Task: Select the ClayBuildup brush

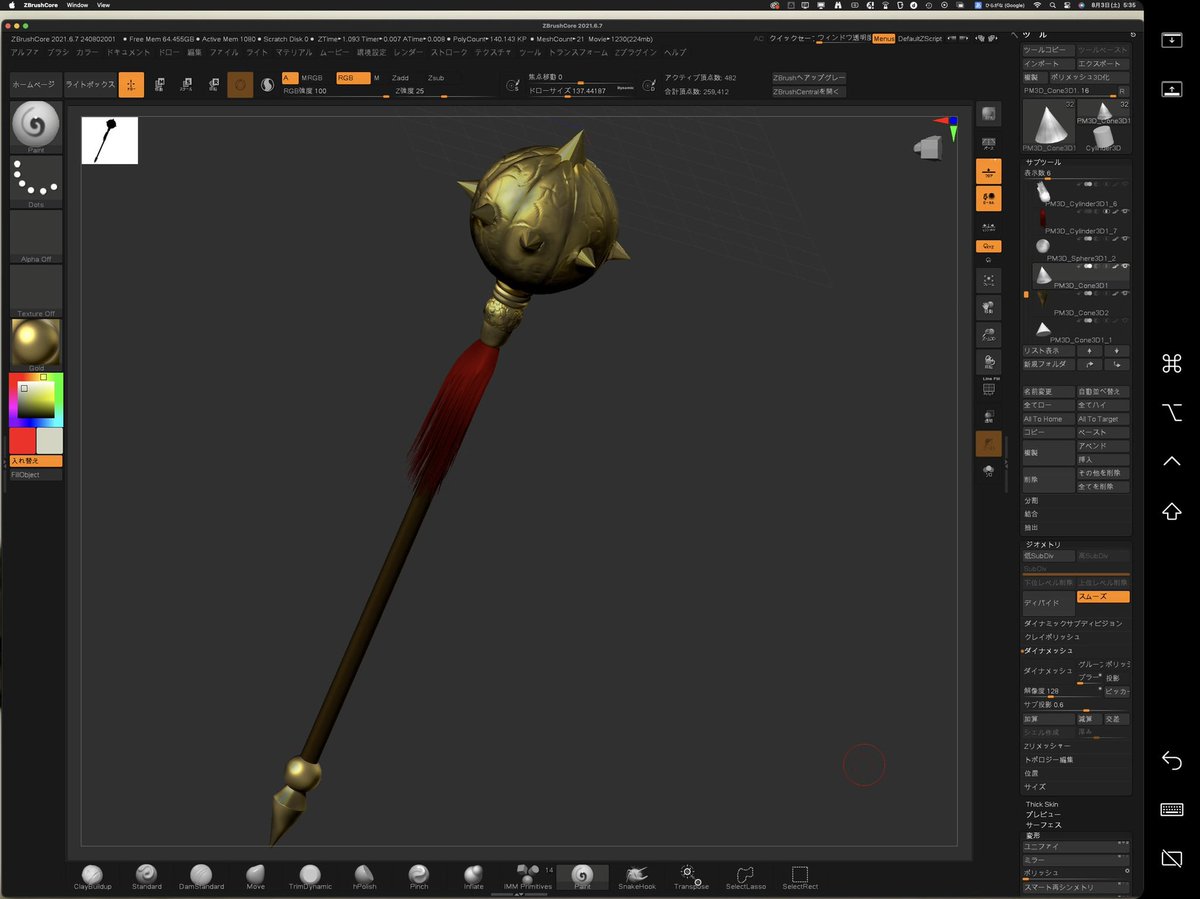Action: pyautogui.click(x=92, y=877)
